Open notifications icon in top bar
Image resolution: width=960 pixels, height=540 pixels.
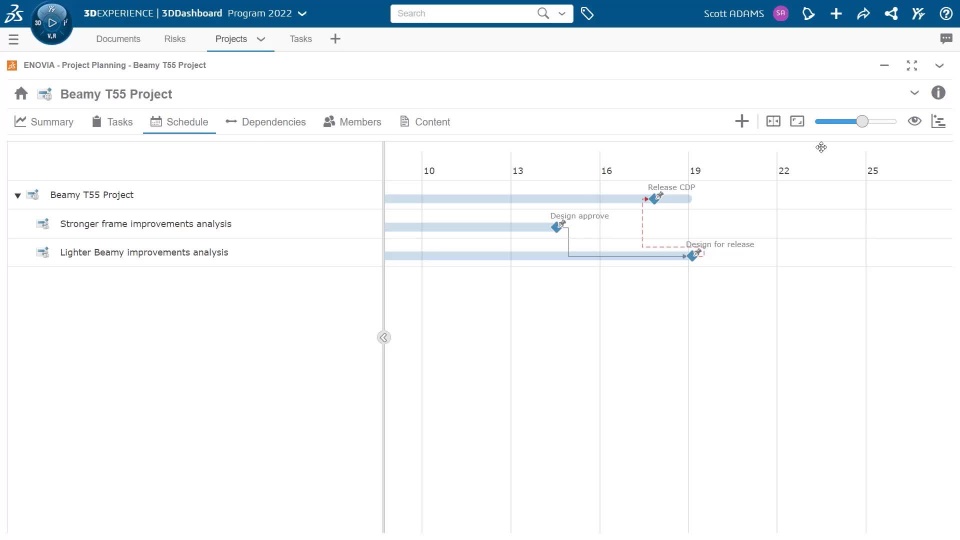tap(808, 13)
